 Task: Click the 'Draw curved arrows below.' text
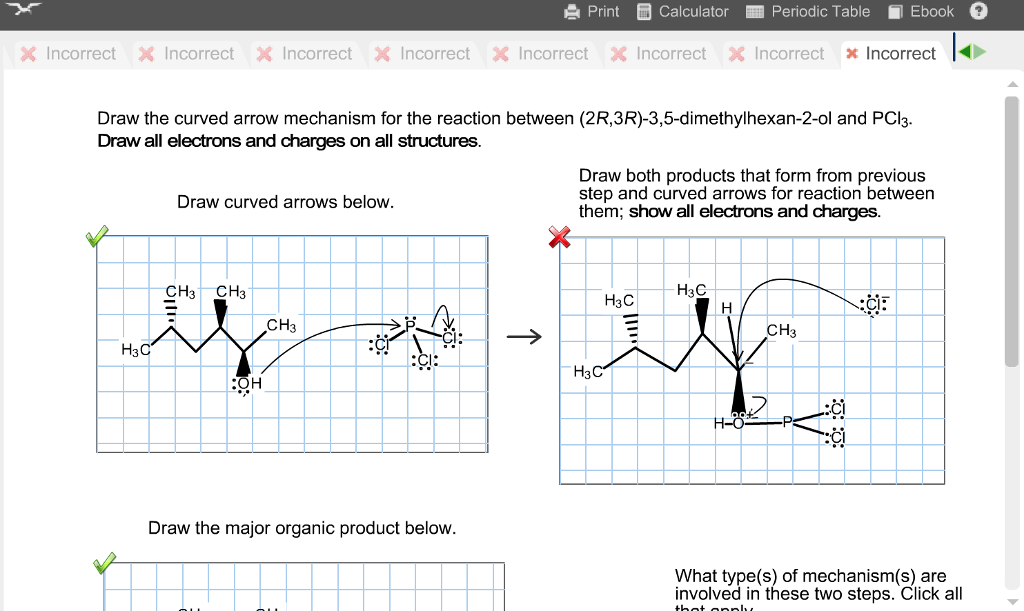coord(285,202)
